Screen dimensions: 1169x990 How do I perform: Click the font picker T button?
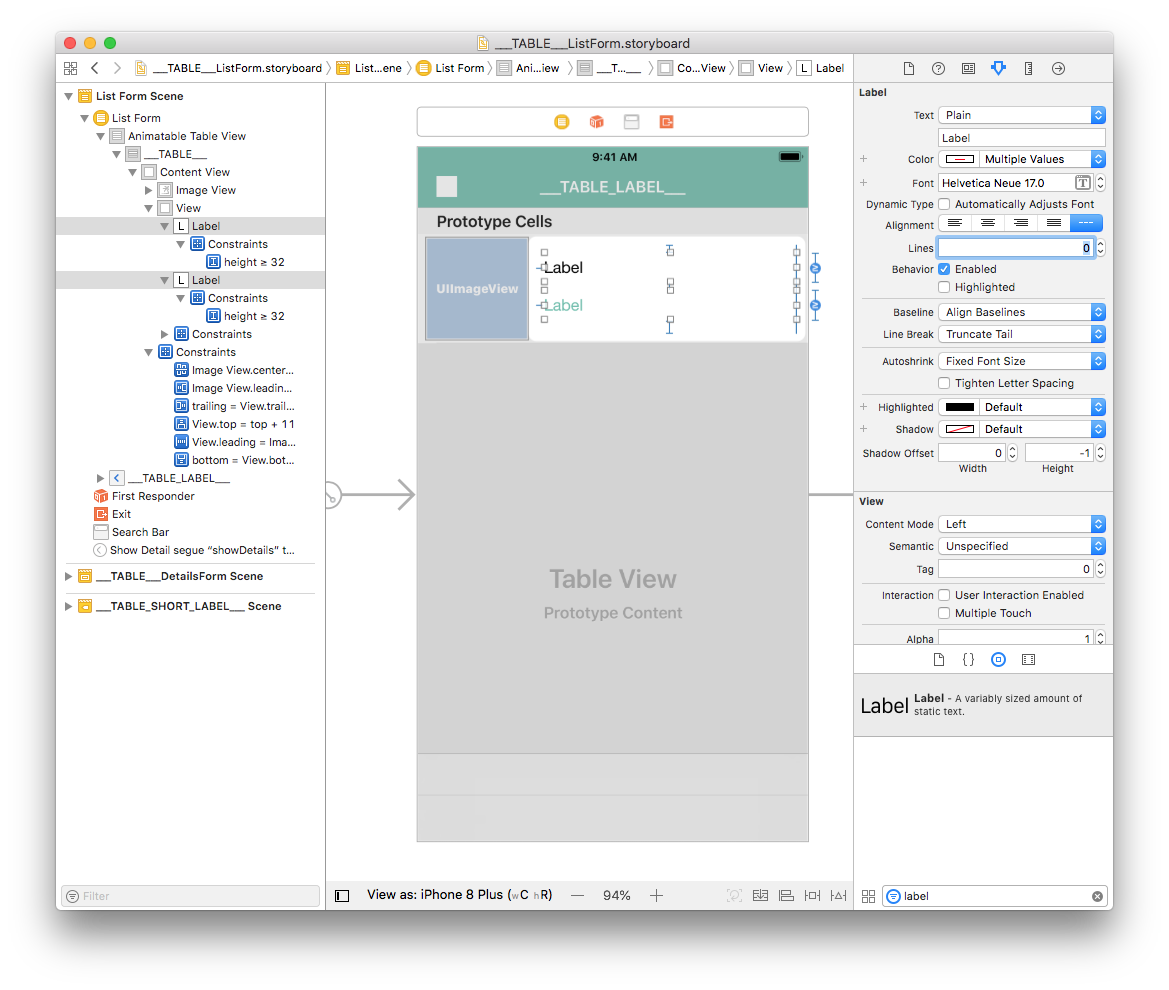point(1083,183)
